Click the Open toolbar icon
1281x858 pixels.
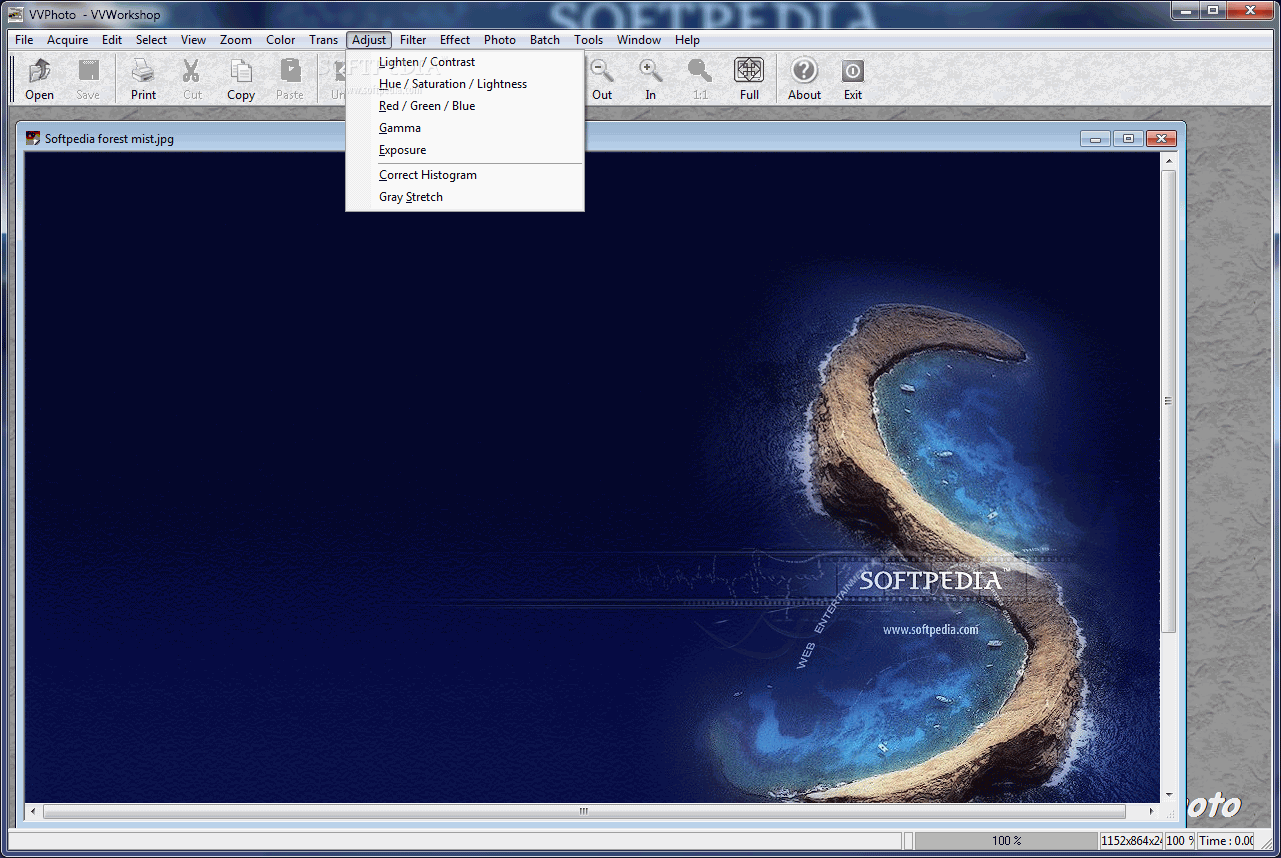pyautogui.click(x=40, y=79)
